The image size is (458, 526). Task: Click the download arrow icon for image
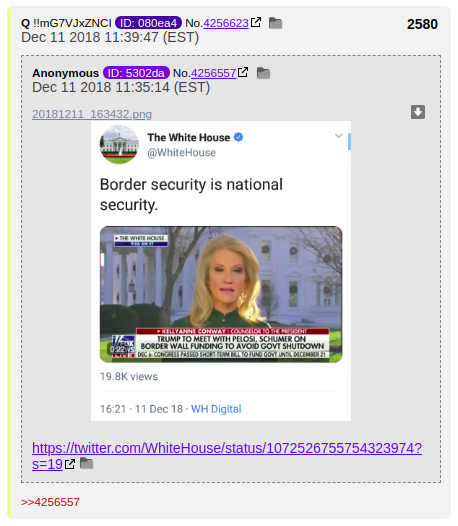click(x=418, y=112)
